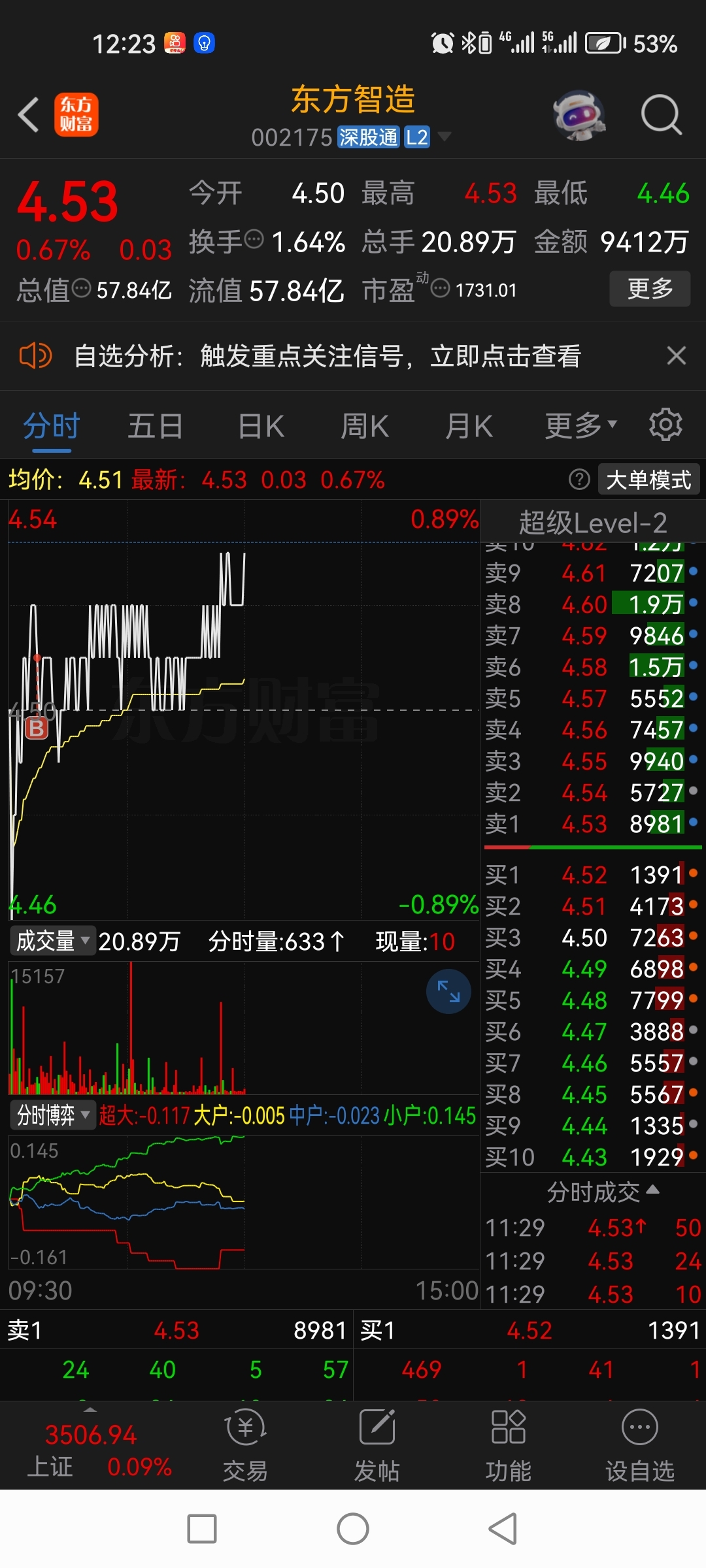Image resolution: width=706 pixels, height=1568 pixels.
Task: Tap help question mark near 大单模式
Action: [579, 480]
